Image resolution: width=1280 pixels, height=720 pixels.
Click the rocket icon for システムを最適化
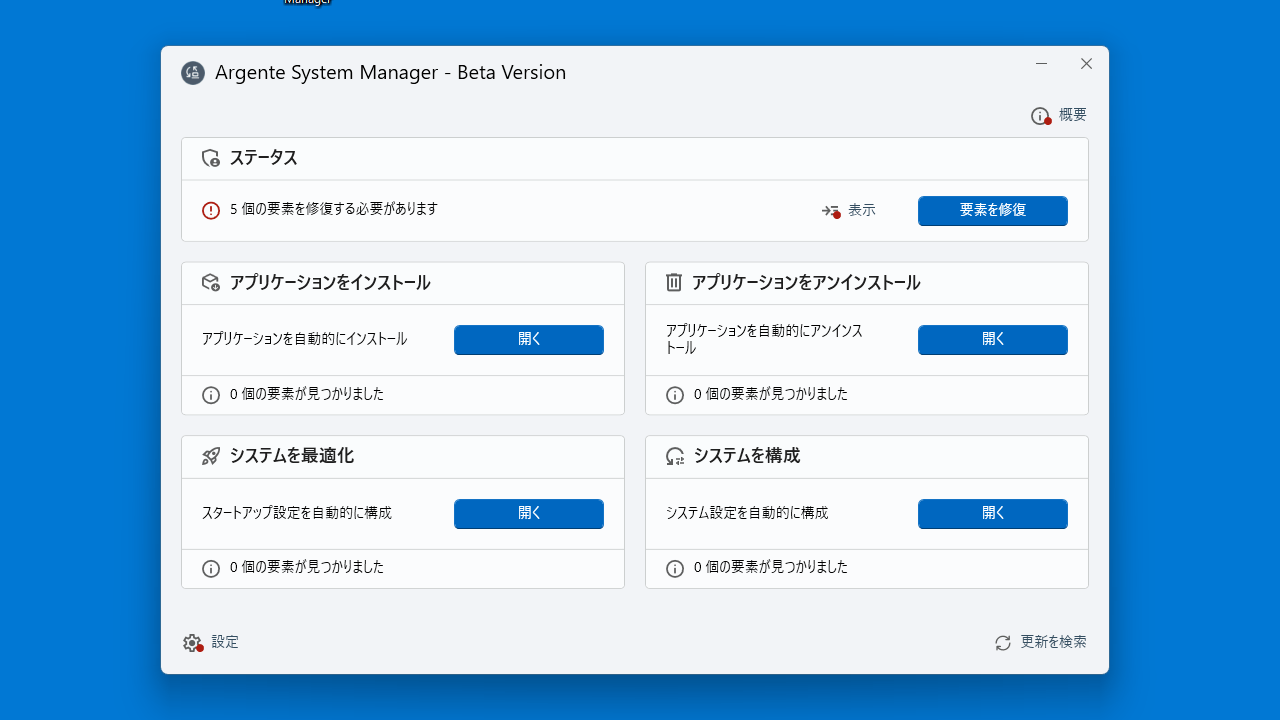click(x=210, y=456)
